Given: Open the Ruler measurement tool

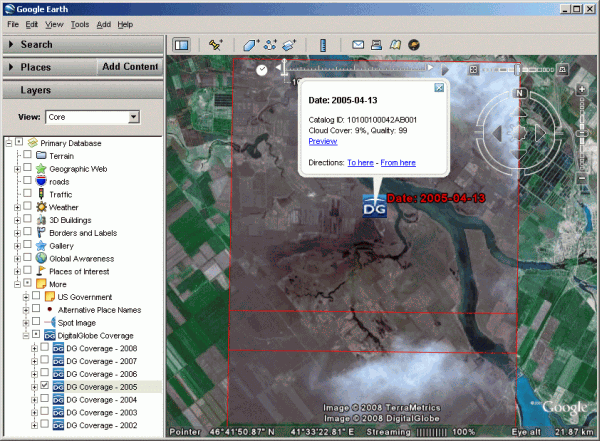Looking at the screenshot, I should pos(323,45).
